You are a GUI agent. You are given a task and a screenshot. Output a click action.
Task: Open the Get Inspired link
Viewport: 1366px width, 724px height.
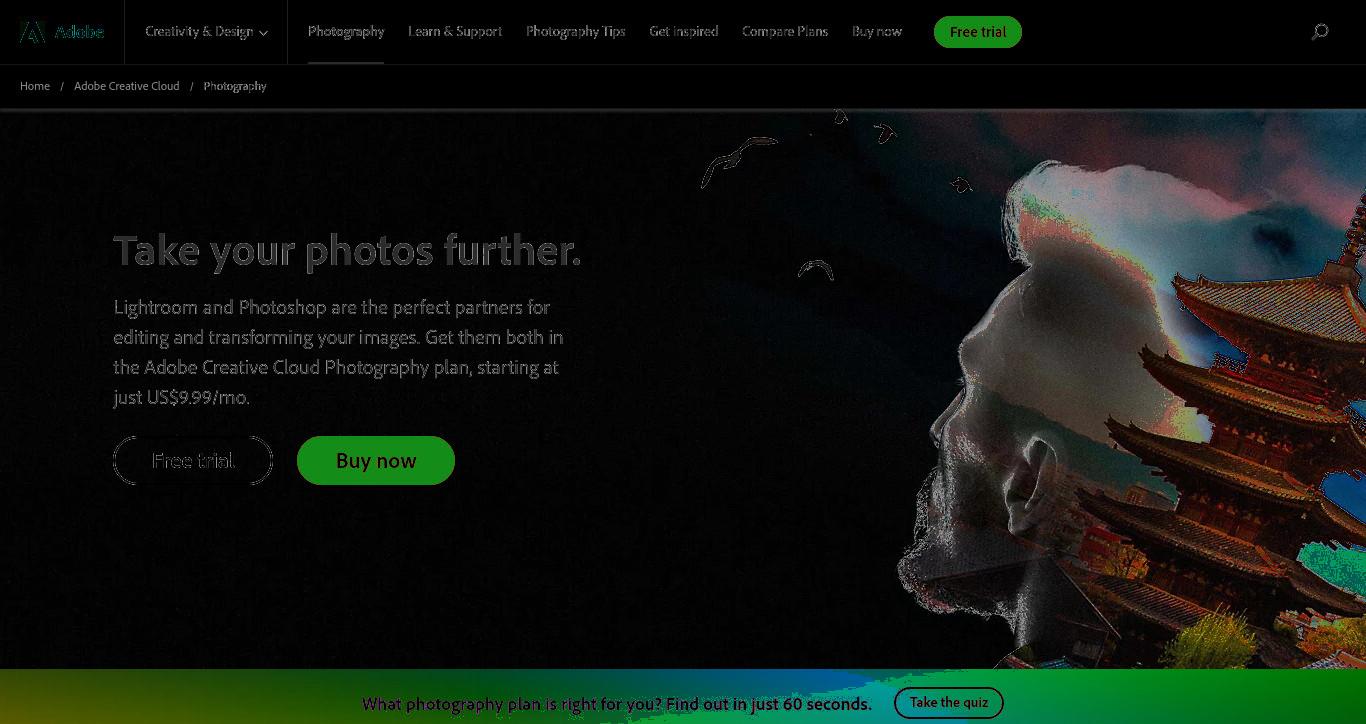[x=684, y=32]
